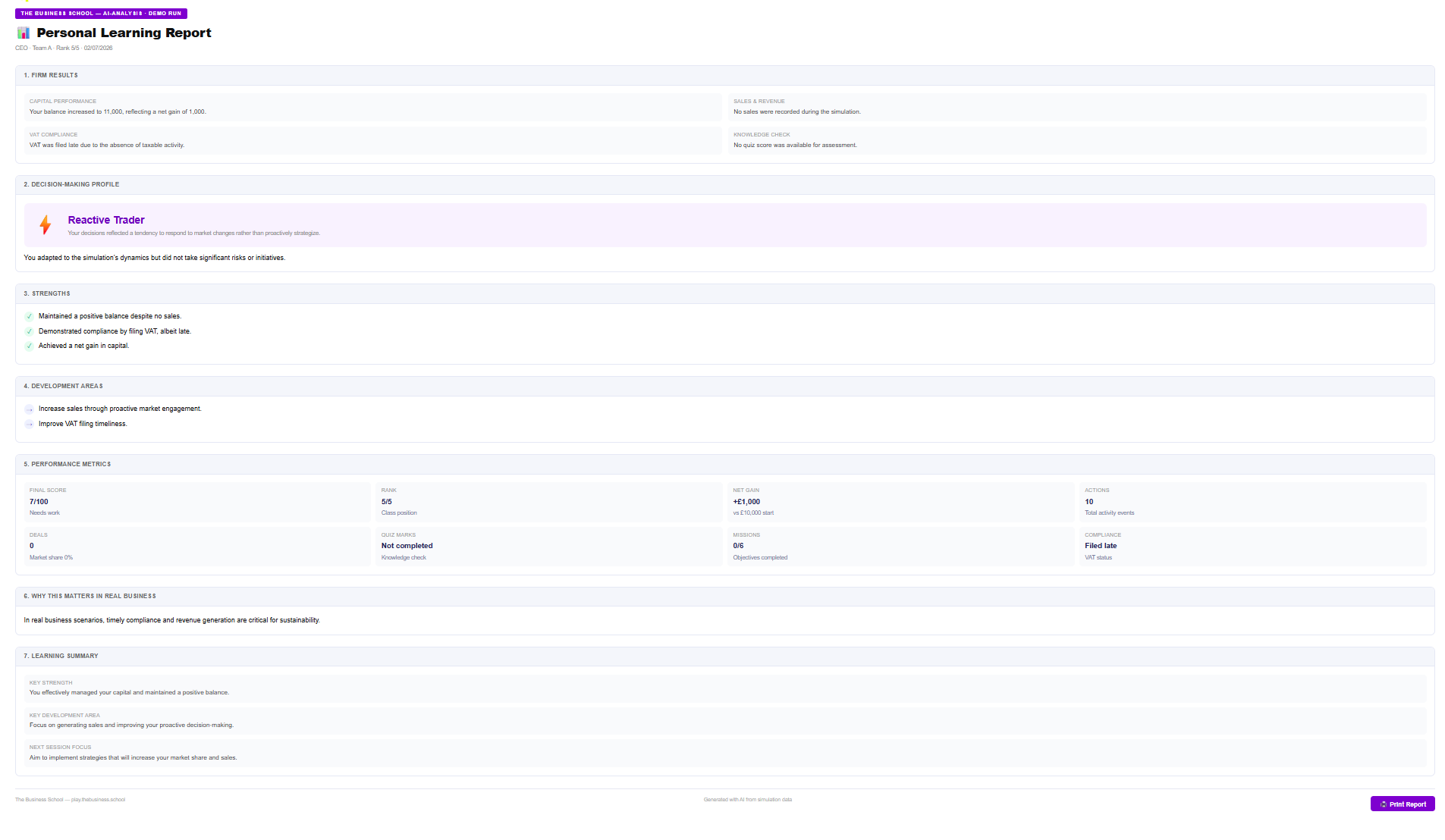Click 'The Business School — play.thebusiness.school' footer
This screenshot has width=1445, height=840.
70,799
